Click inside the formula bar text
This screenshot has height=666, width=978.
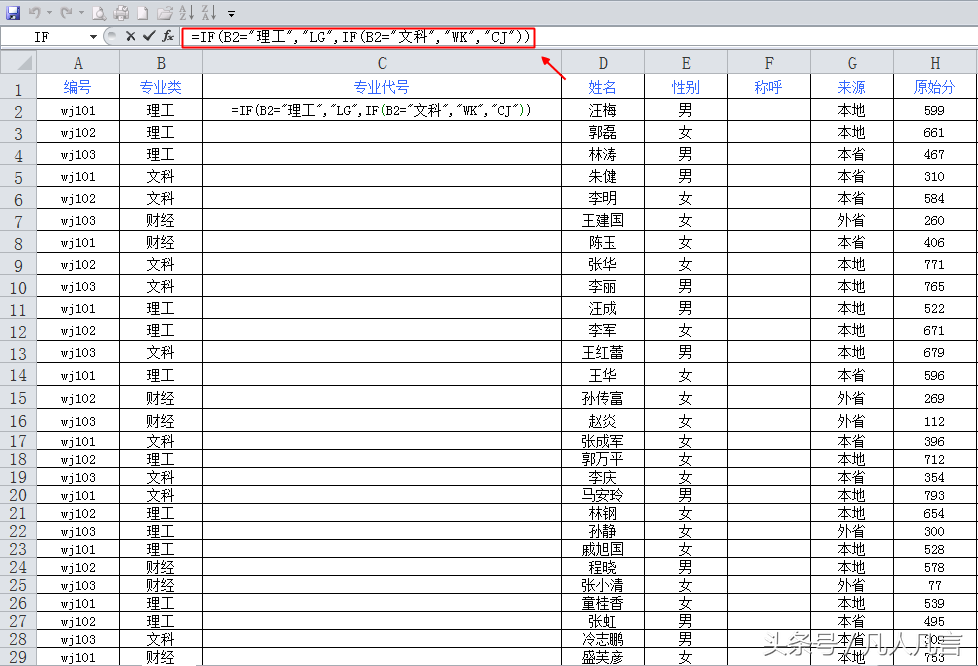[360, 37]
